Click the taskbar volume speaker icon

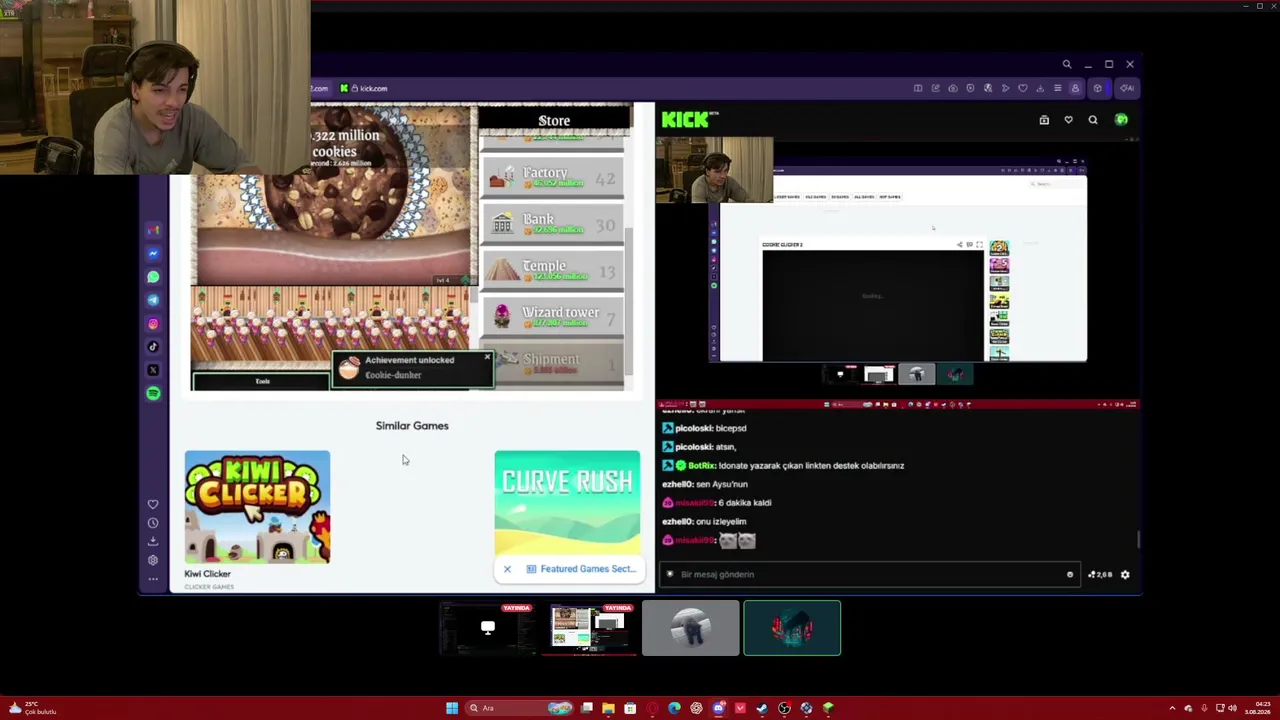pos(1232,709)
